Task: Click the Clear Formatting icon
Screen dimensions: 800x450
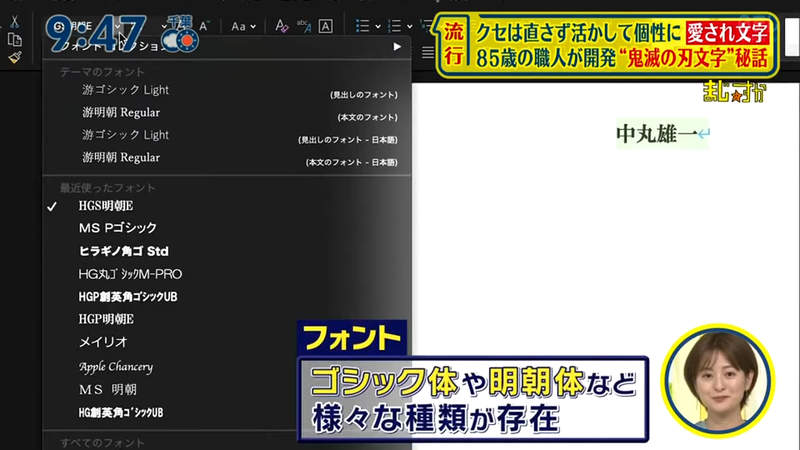Action: coord(281,26)
